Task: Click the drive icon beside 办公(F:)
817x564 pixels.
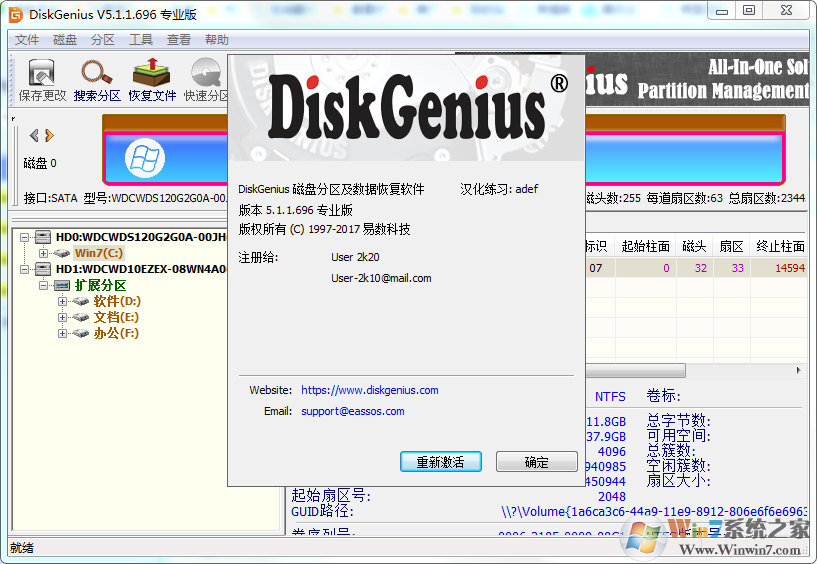Action: coord(81,334)
